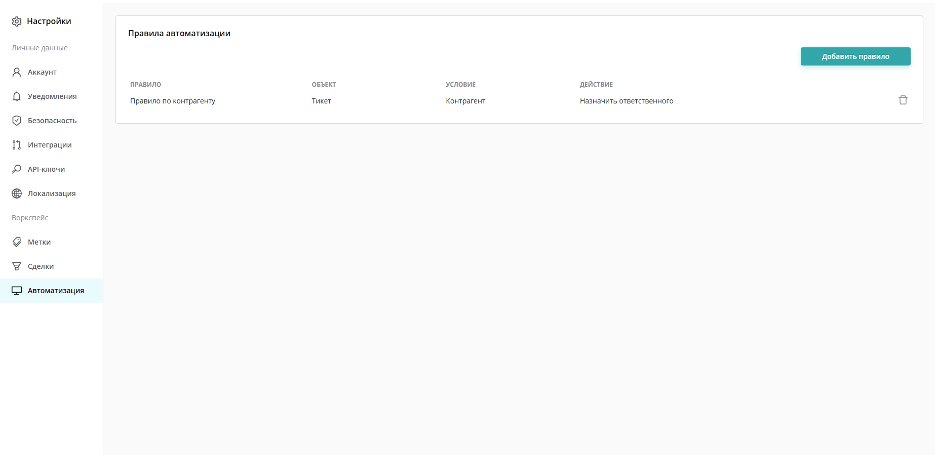Delete rule Правило по контрагенту via trash icon

pyautogui.click(x=903, y=100)
